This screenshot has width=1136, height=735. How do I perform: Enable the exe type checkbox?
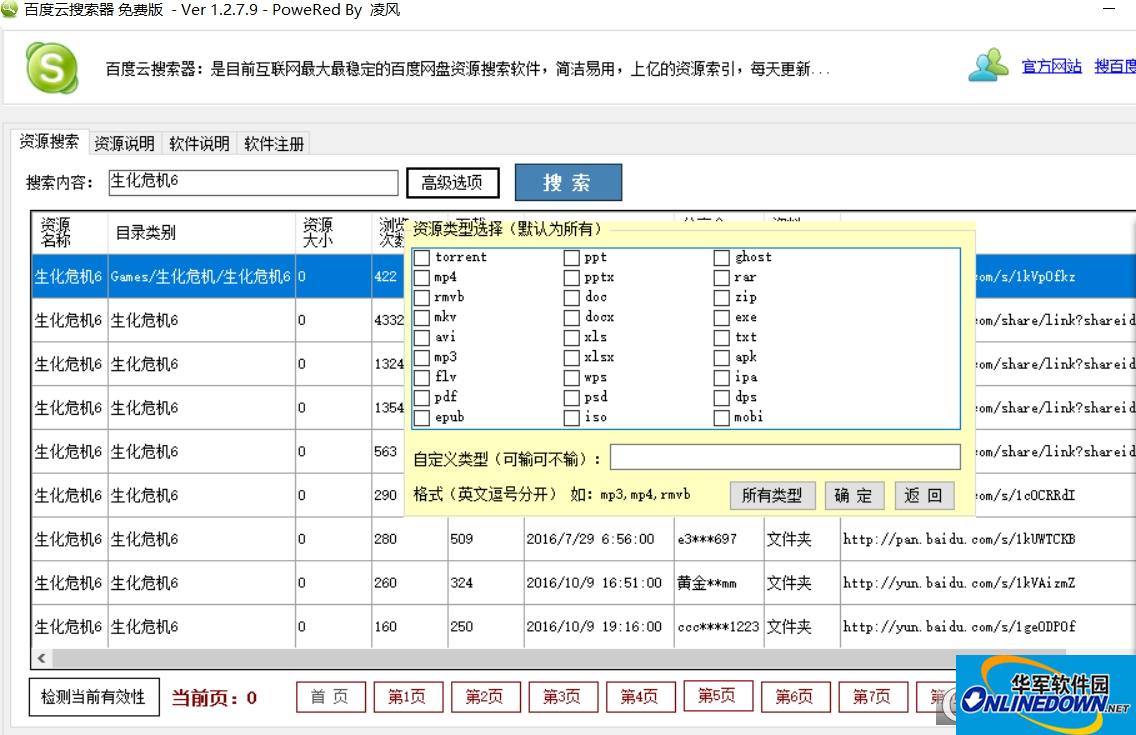tap(721, 317)
